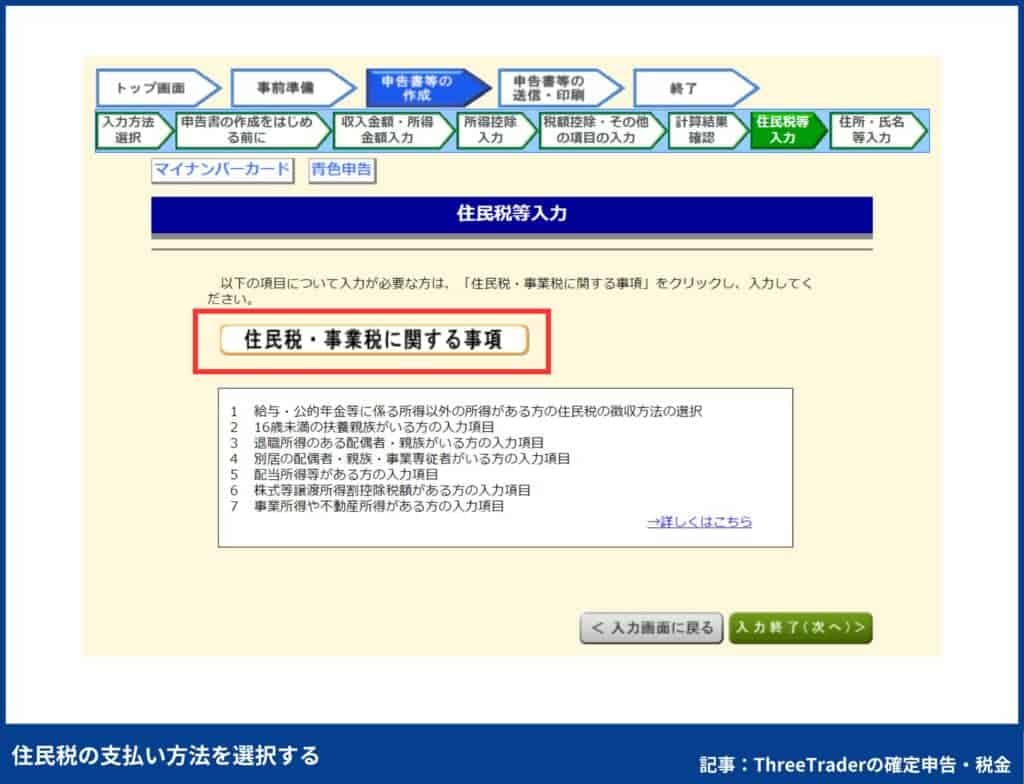Go to 申告書の作成をはじめる前に sub-step
The image size is (1024, 784).
(x=253, y=130)
